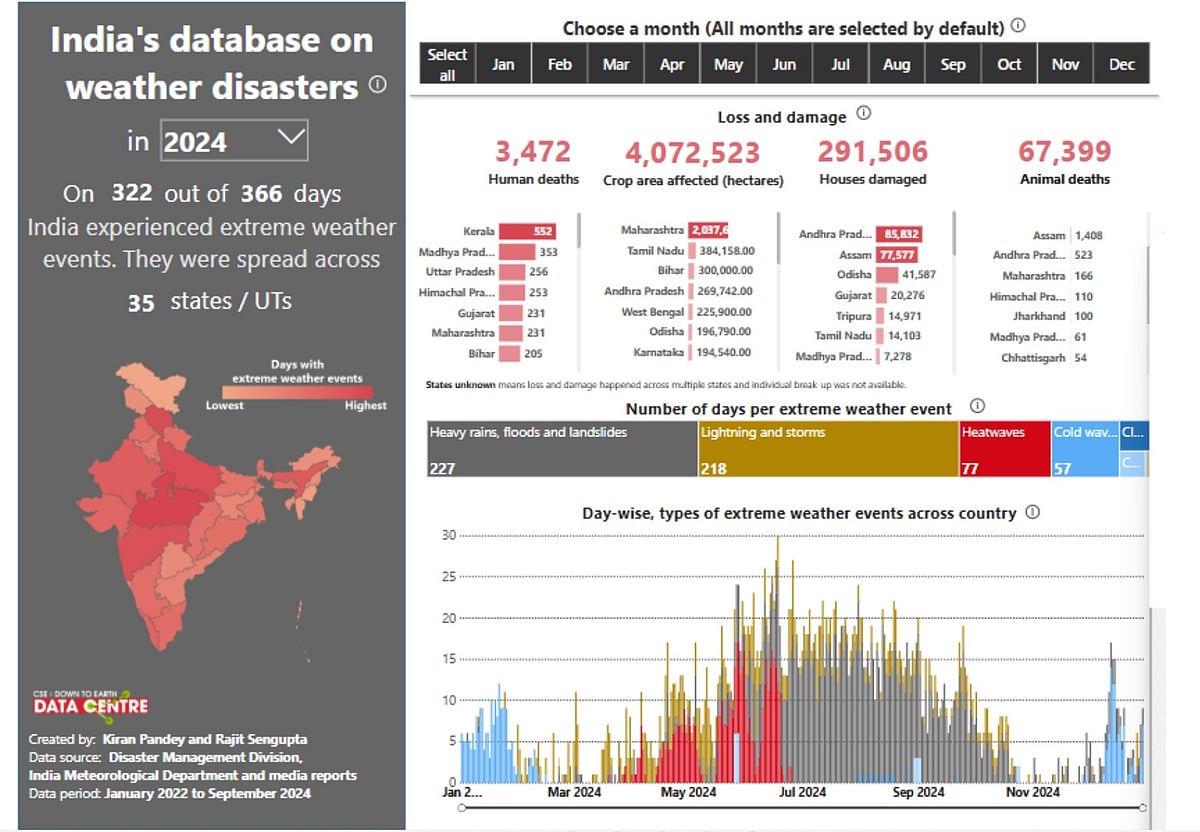This screenshot has height=832, width=1200.
Task: Open the year 2024 dropdown
Action: 233,141
